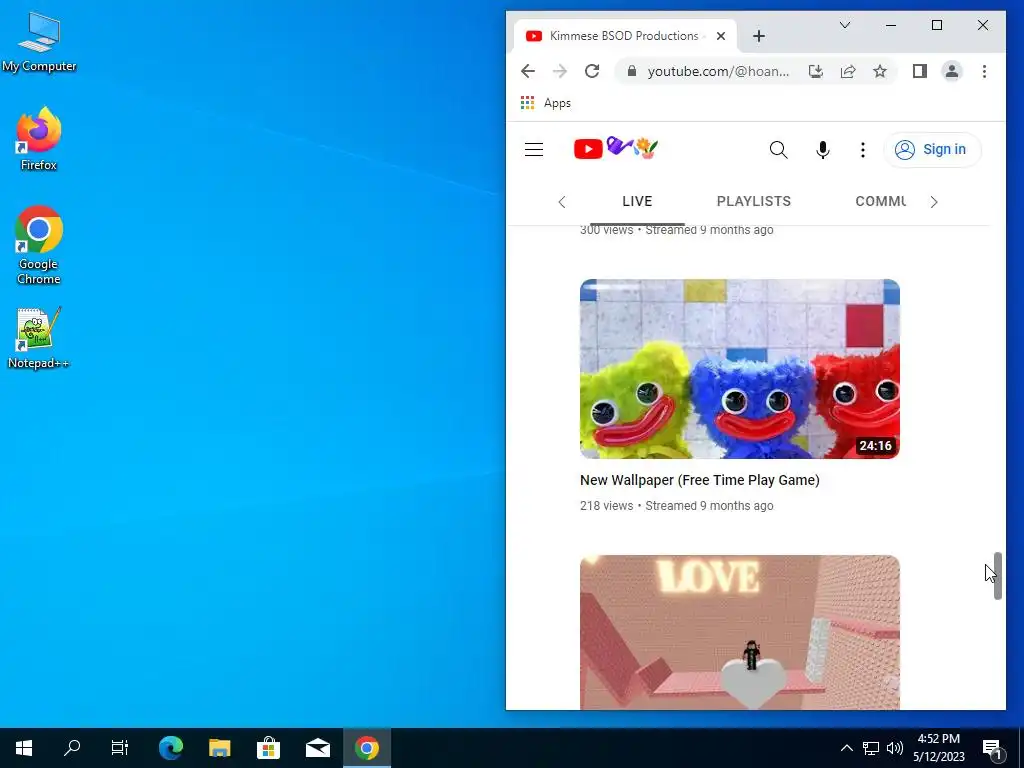Open the YouTube hamburger guide menu
Image resolution: width=1024 pixels, height=768 pixels.
click(534, 150)
